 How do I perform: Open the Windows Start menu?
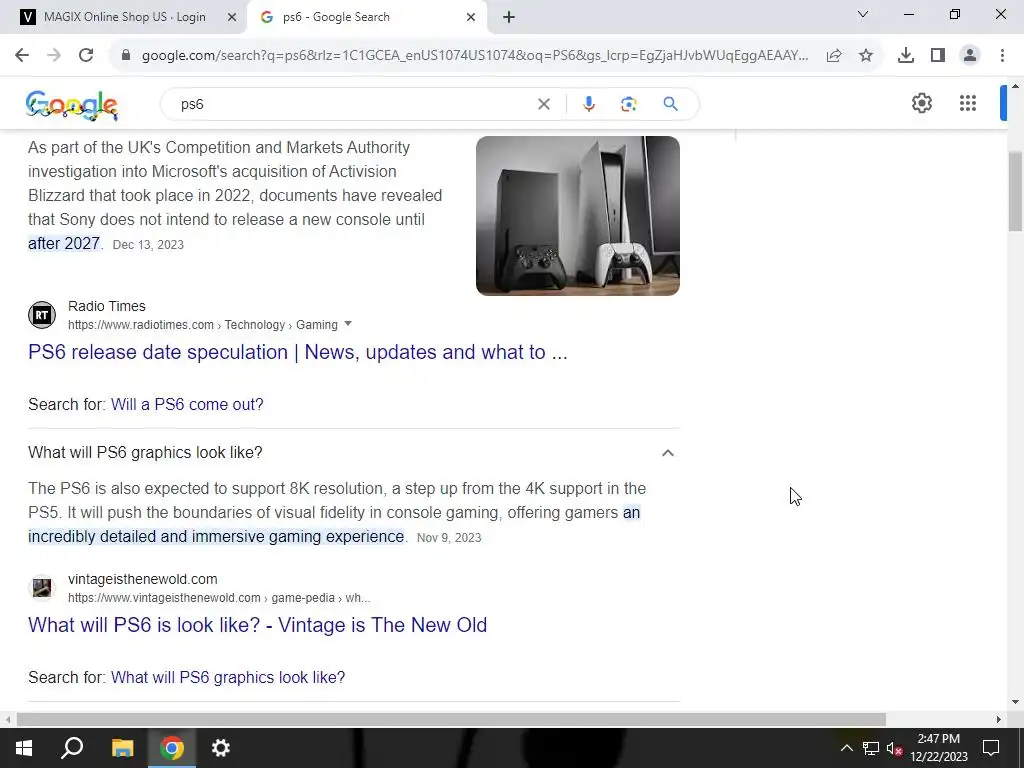(x=24, y=748)
